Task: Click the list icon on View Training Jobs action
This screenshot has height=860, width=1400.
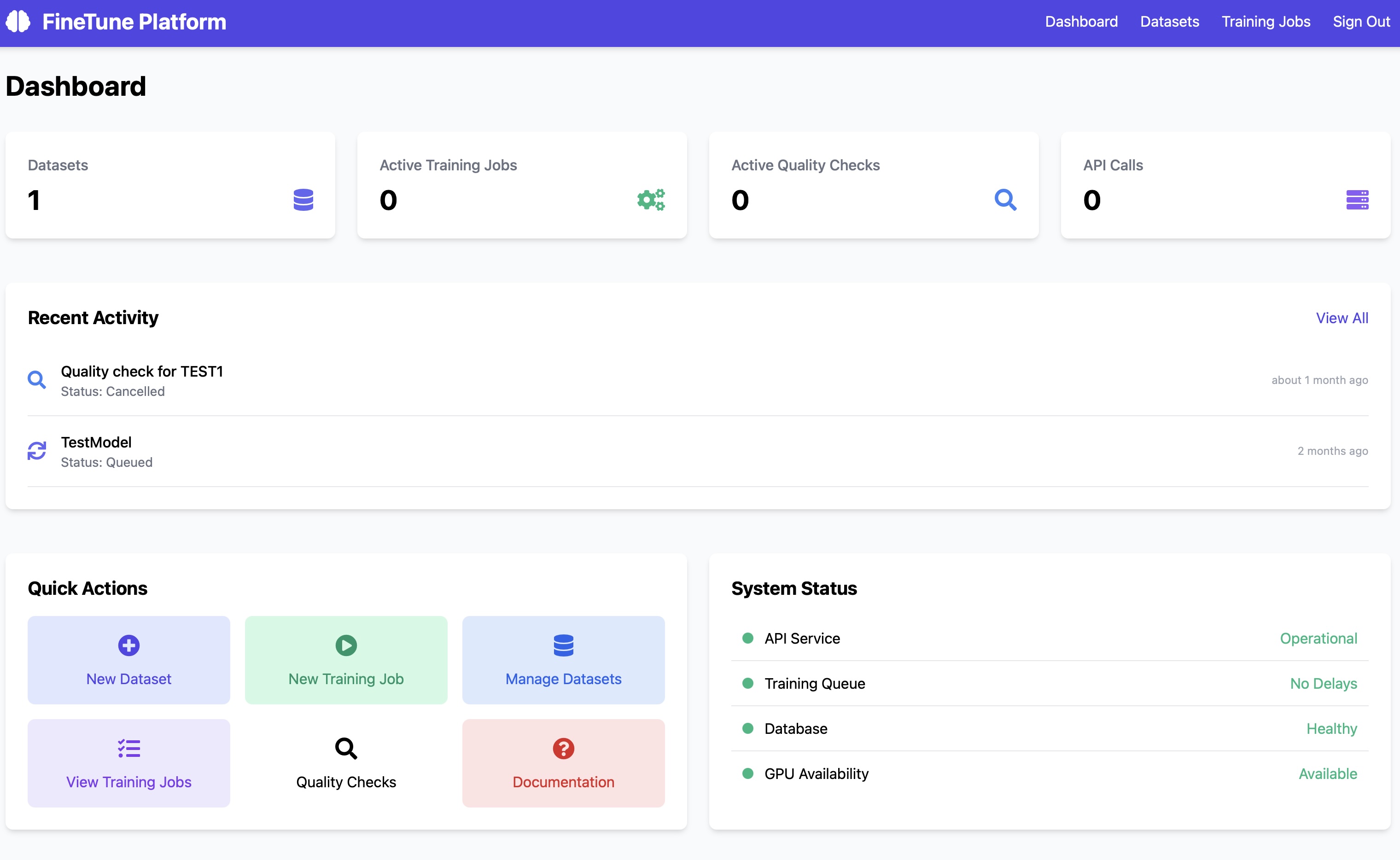Action: (x=128, y=749)
